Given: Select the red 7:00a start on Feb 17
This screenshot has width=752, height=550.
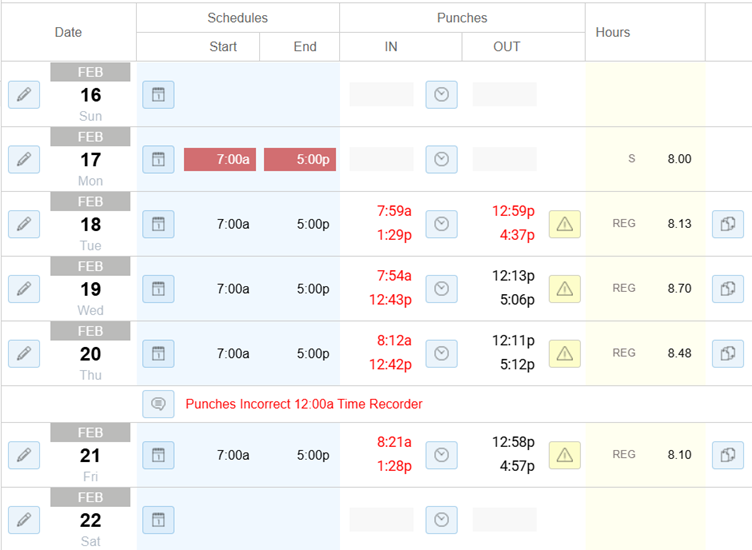Looking at the screenshot, I should tap(220, 159).
